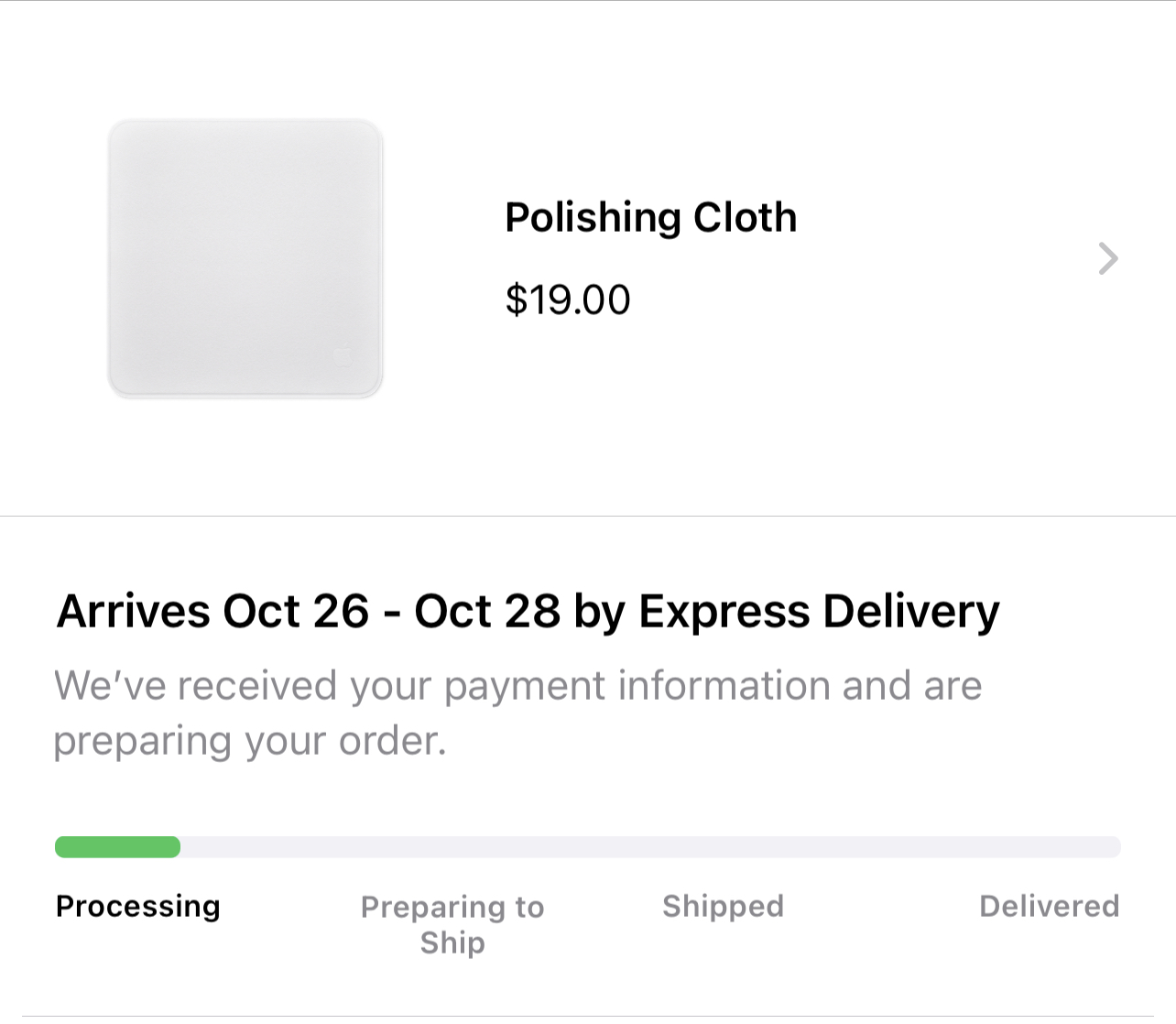Select the Delivered status step

(1049, 907)
